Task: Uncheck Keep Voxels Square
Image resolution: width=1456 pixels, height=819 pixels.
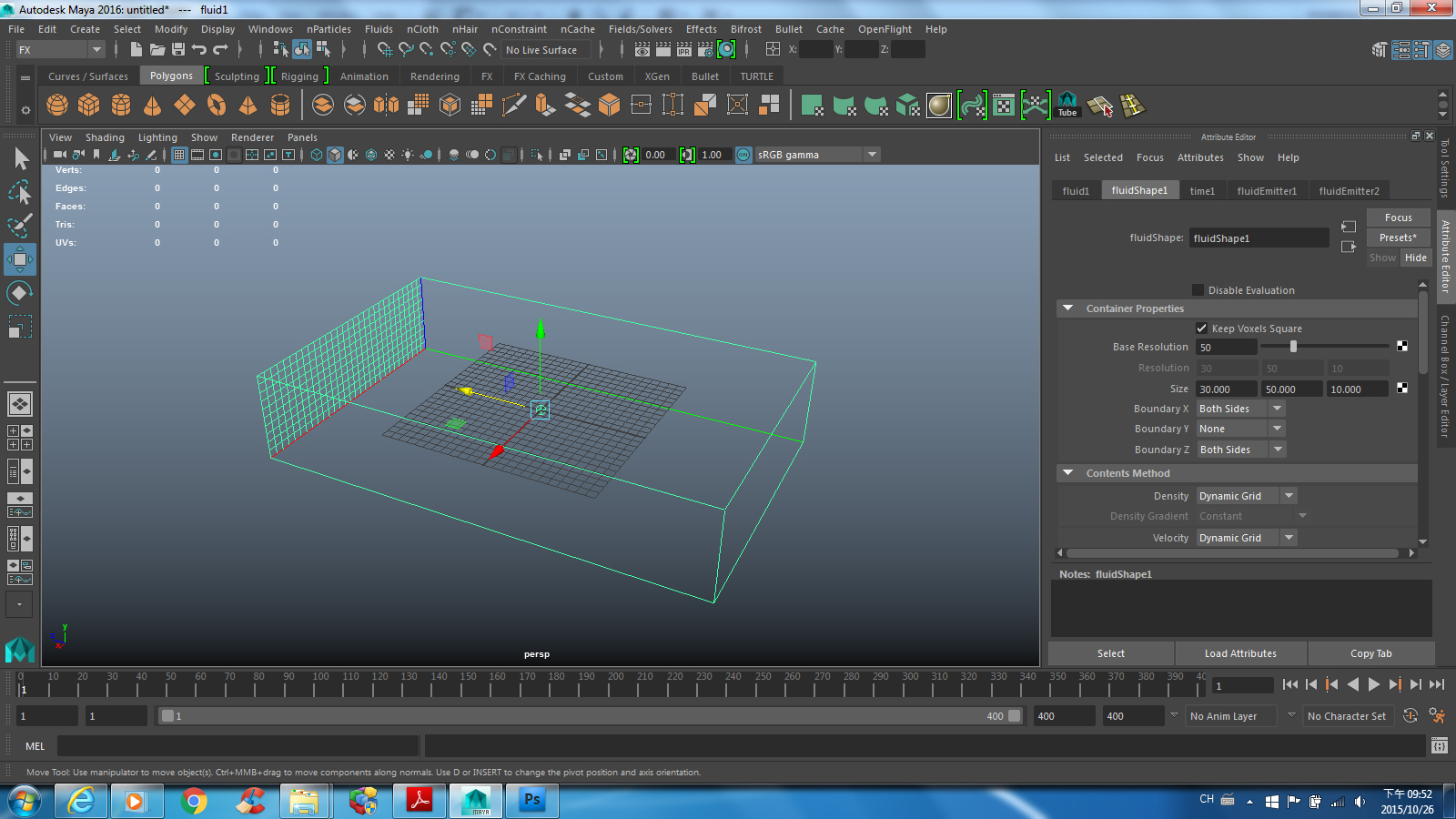Action: (1201, 328)
